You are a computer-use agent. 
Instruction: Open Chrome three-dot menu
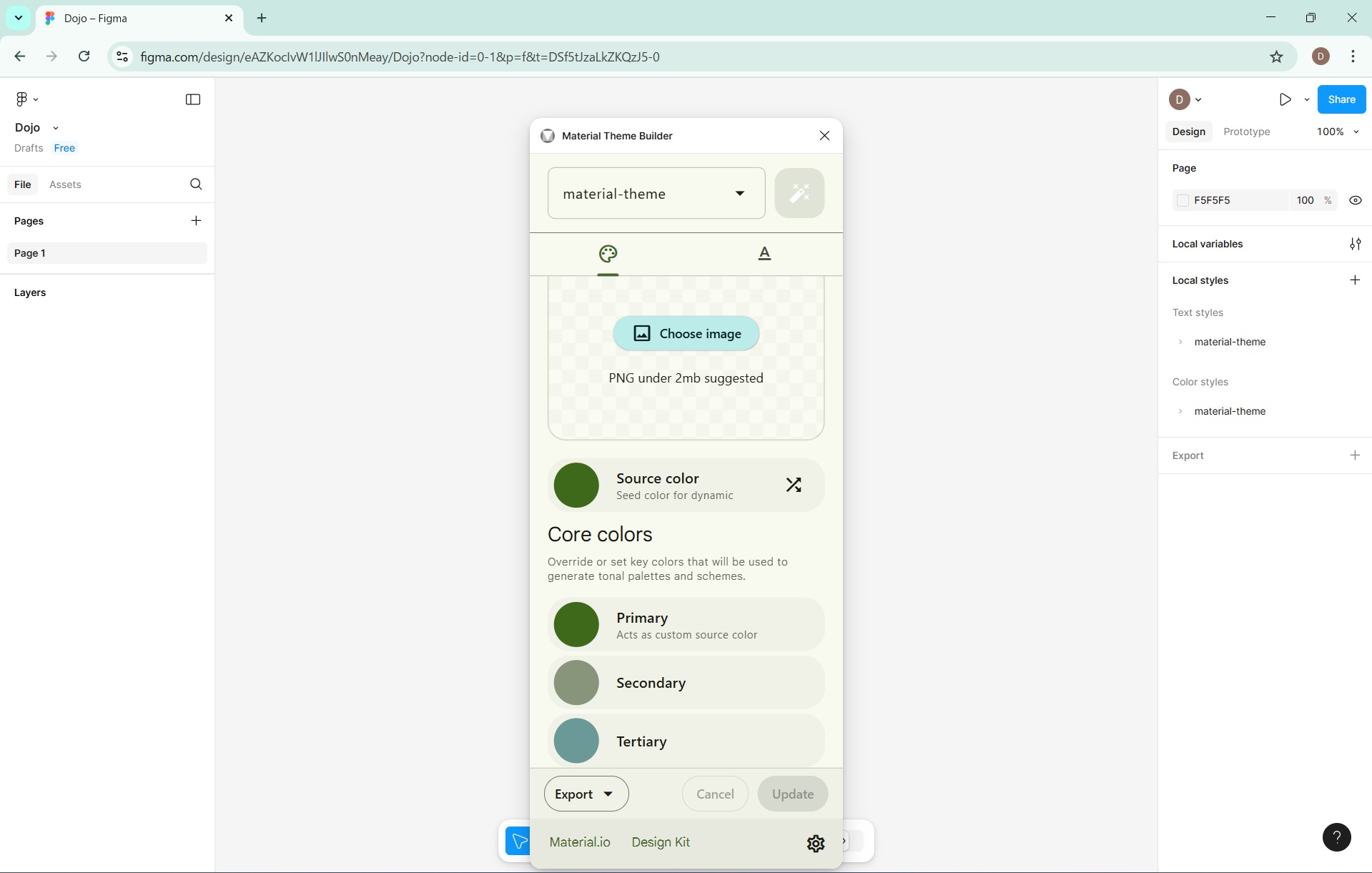1353,56
